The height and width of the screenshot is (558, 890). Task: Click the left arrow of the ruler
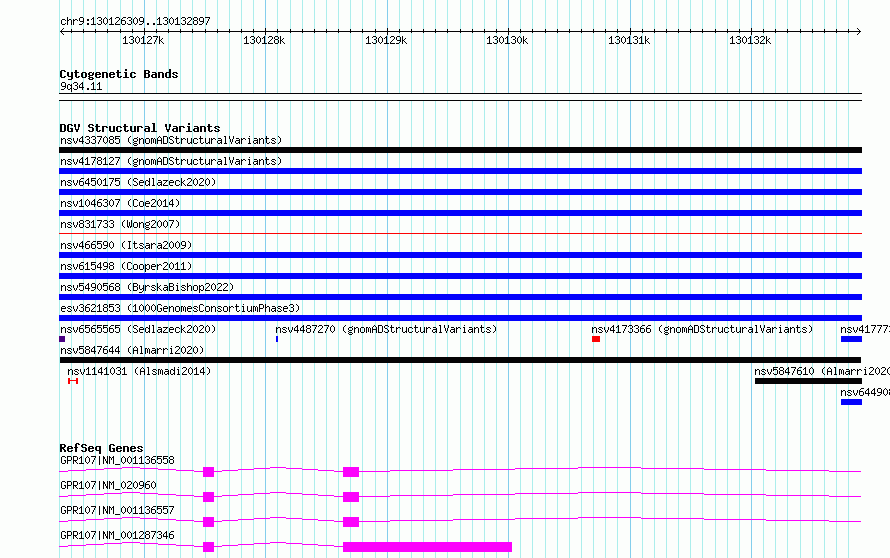tap(62, 32)
